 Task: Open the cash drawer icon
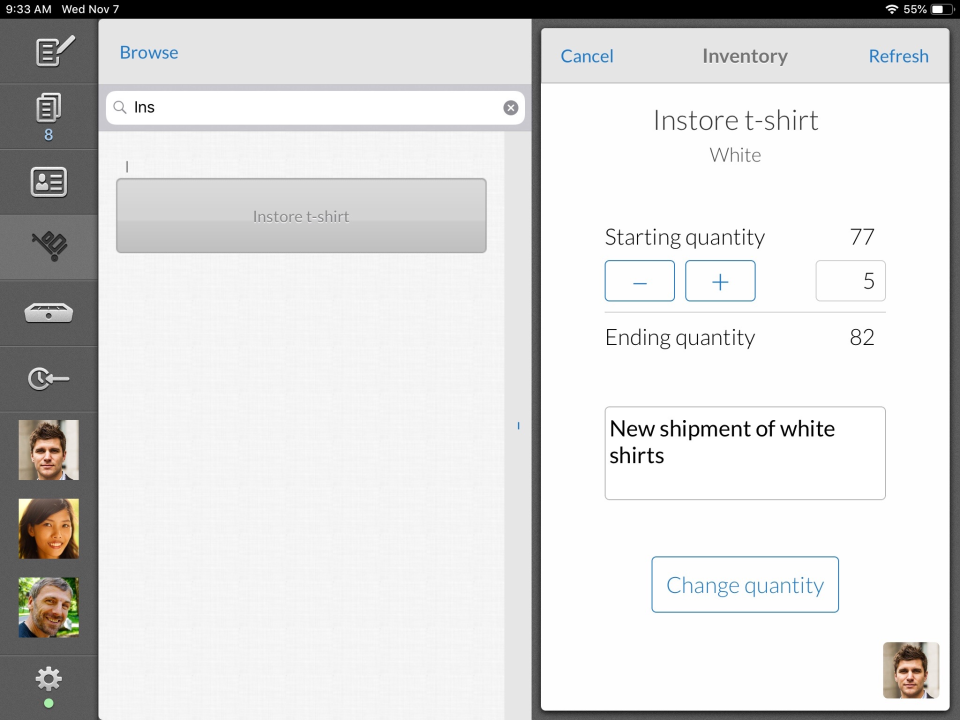pyautogui.click(x=49, y=313)
